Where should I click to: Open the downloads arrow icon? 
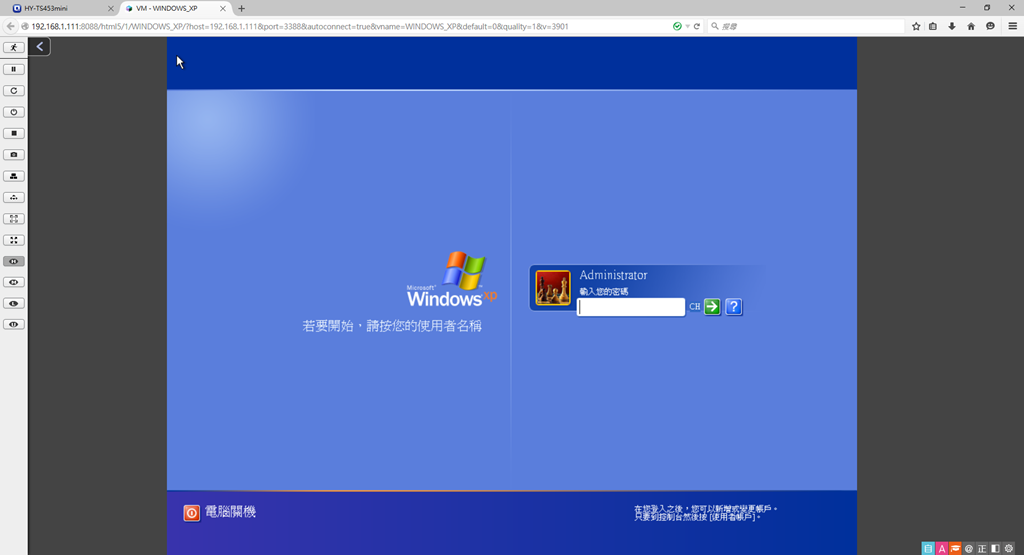(952, 26)
